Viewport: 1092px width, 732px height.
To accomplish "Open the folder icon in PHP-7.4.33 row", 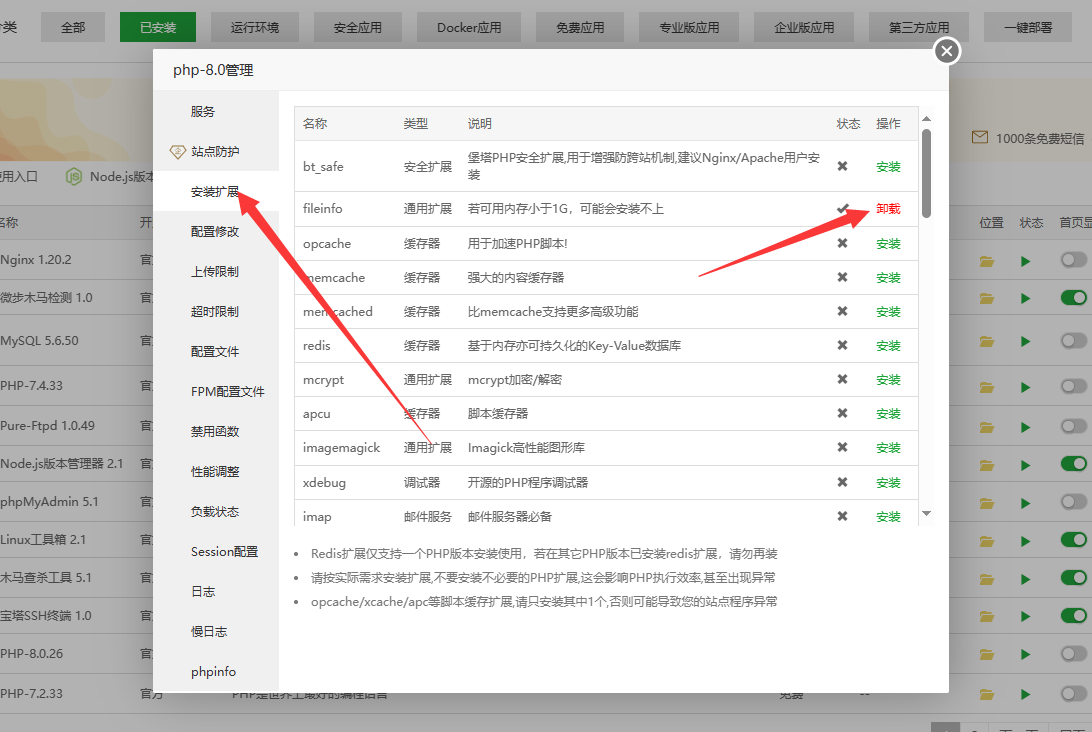I will coord(987,386).
